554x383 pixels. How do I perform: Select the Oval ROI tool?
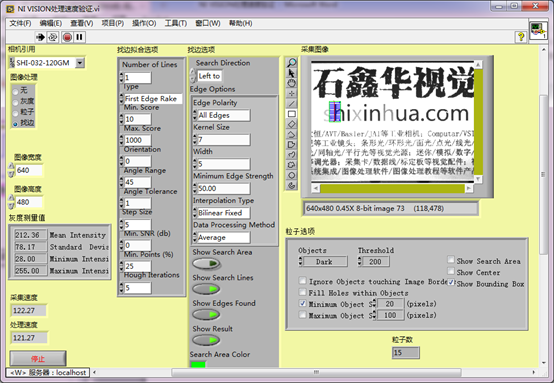291,176
